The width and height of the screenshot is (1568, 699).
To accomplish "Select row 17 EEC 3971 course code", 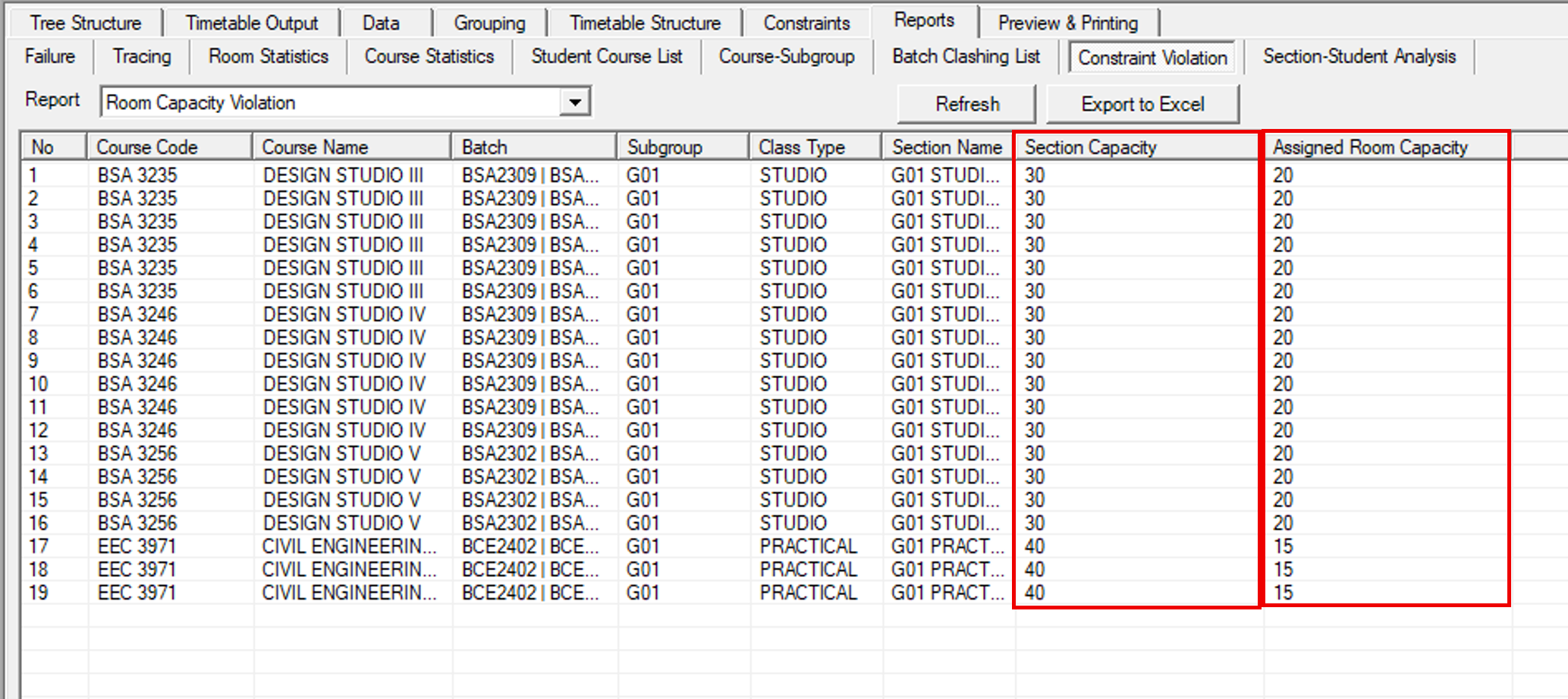I will tap(137, 546).
